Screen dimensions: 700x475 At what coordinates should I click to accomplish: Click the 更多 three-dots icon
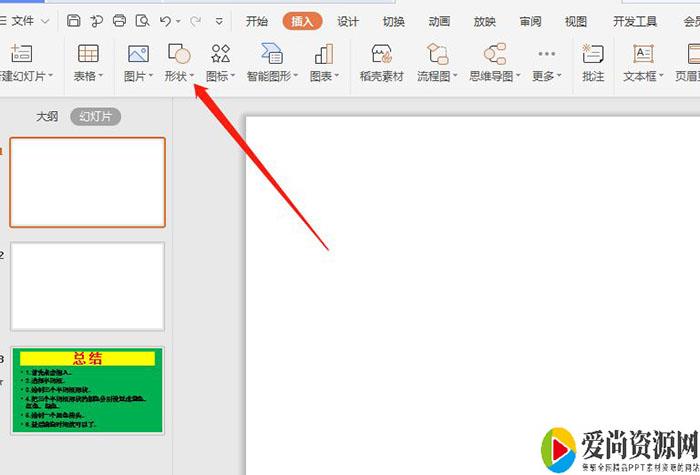546,54
